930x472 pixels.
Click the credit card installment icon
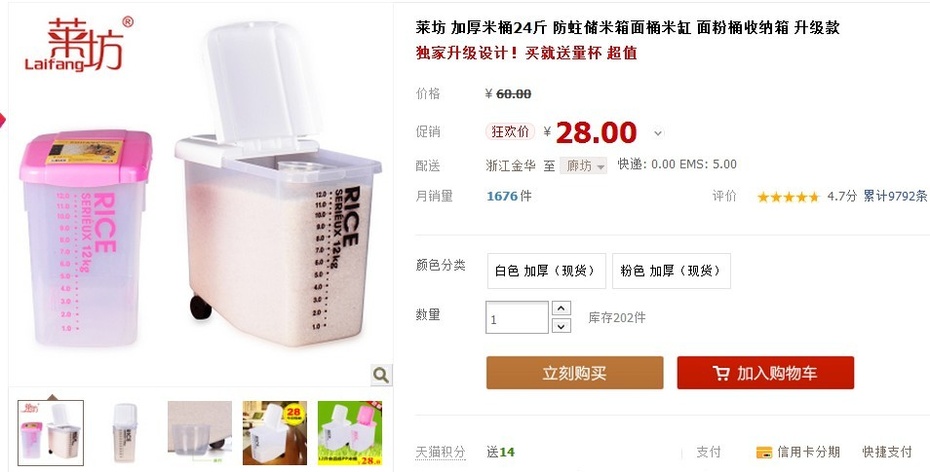click(764, 452)
